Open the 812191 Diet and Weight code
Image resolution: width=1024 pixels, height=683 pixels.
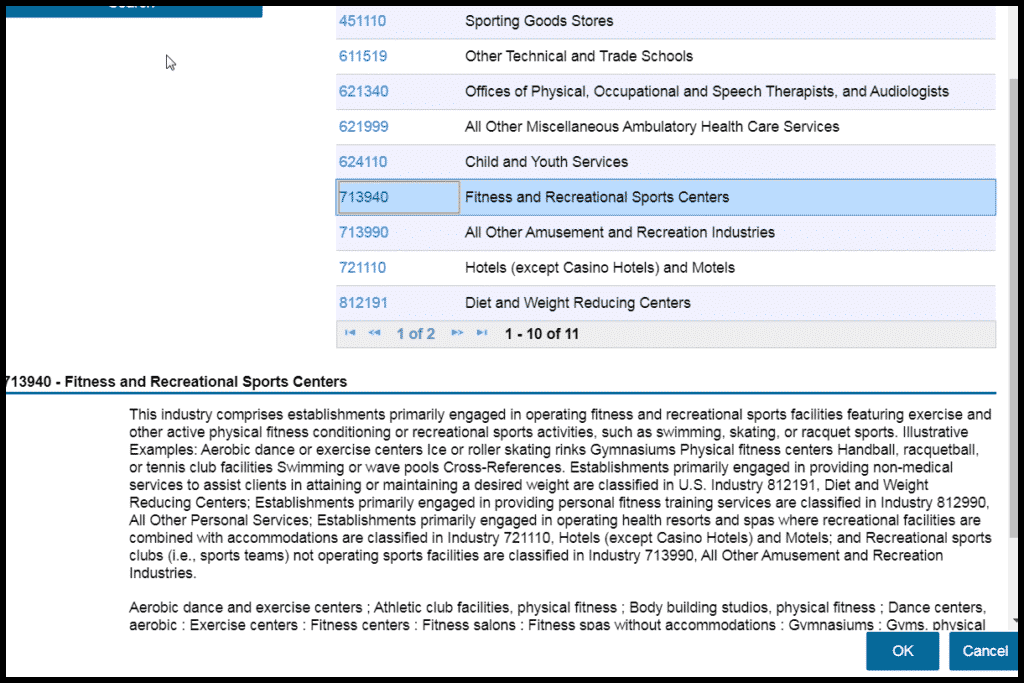pos(363,303)
